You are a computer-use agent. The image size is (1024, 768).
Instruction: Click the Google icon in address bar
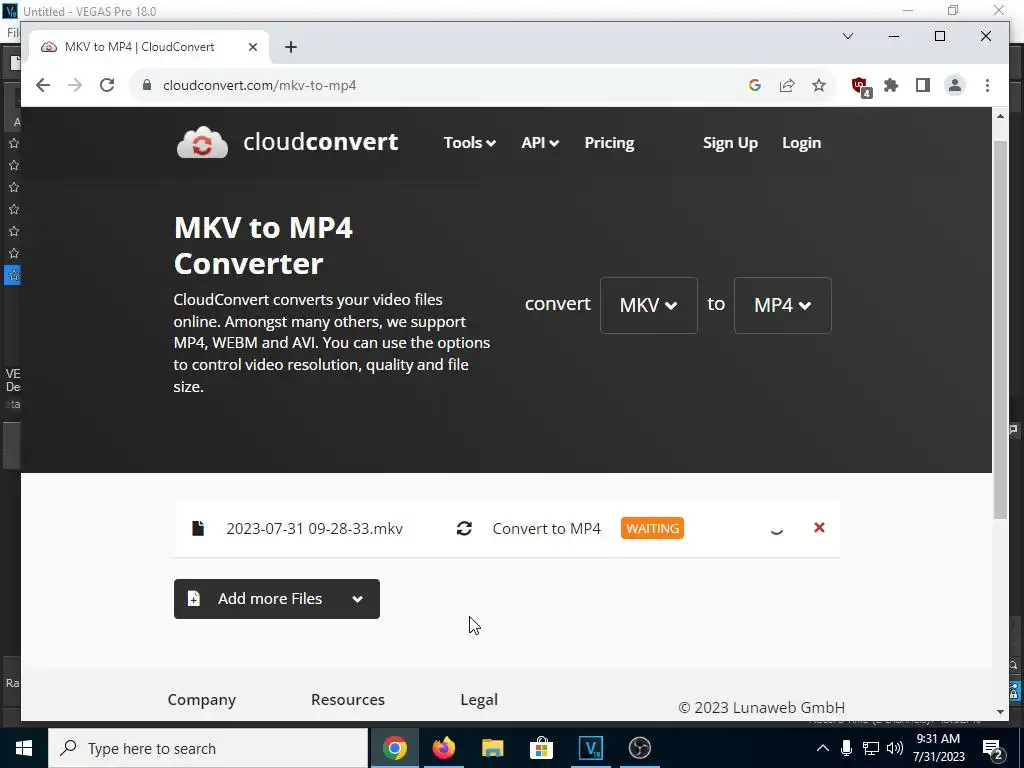[755, 85]
